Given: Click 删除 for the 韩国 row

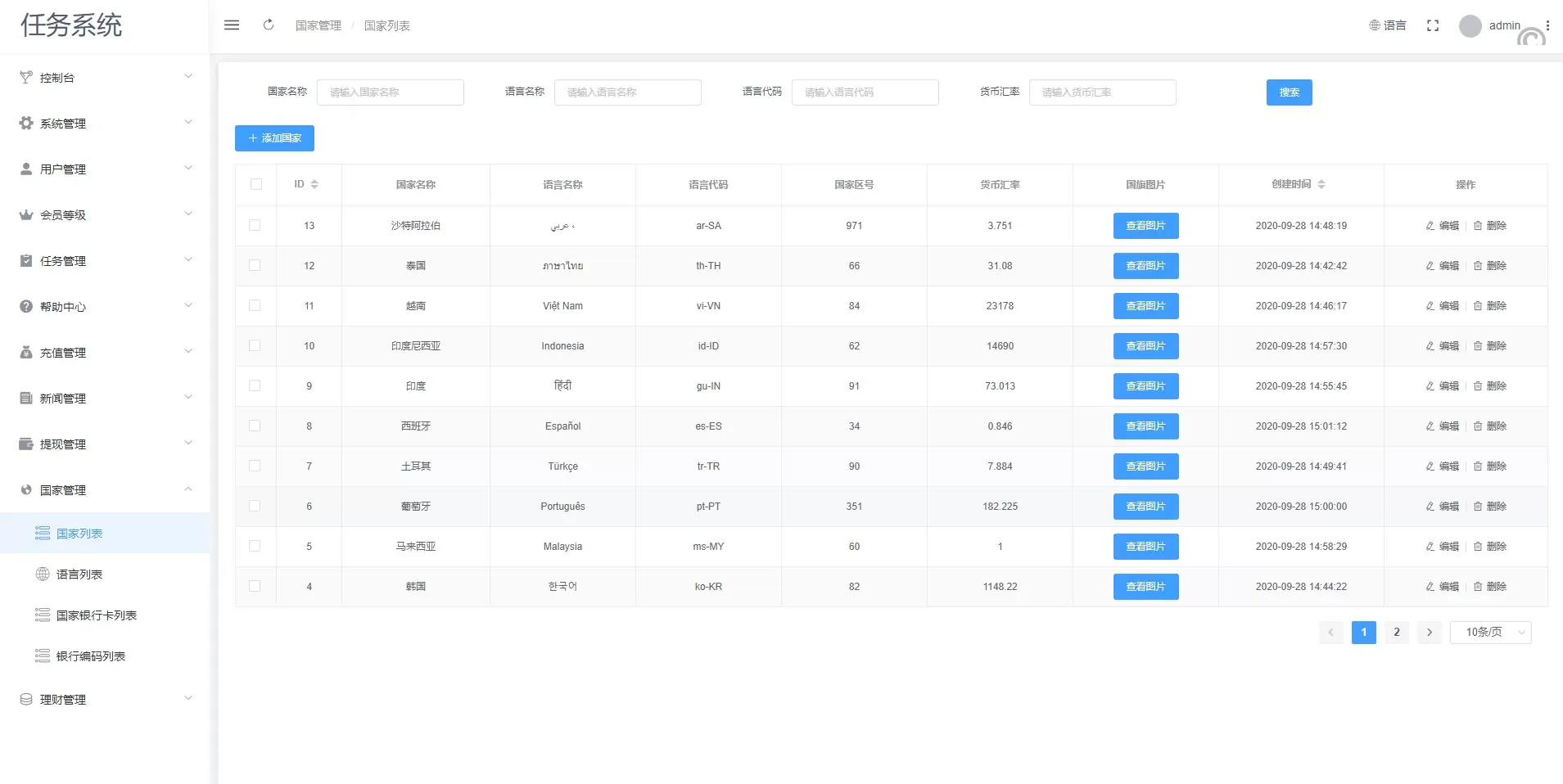Looking at the screenshot, I should click(x=1489, y=587).
